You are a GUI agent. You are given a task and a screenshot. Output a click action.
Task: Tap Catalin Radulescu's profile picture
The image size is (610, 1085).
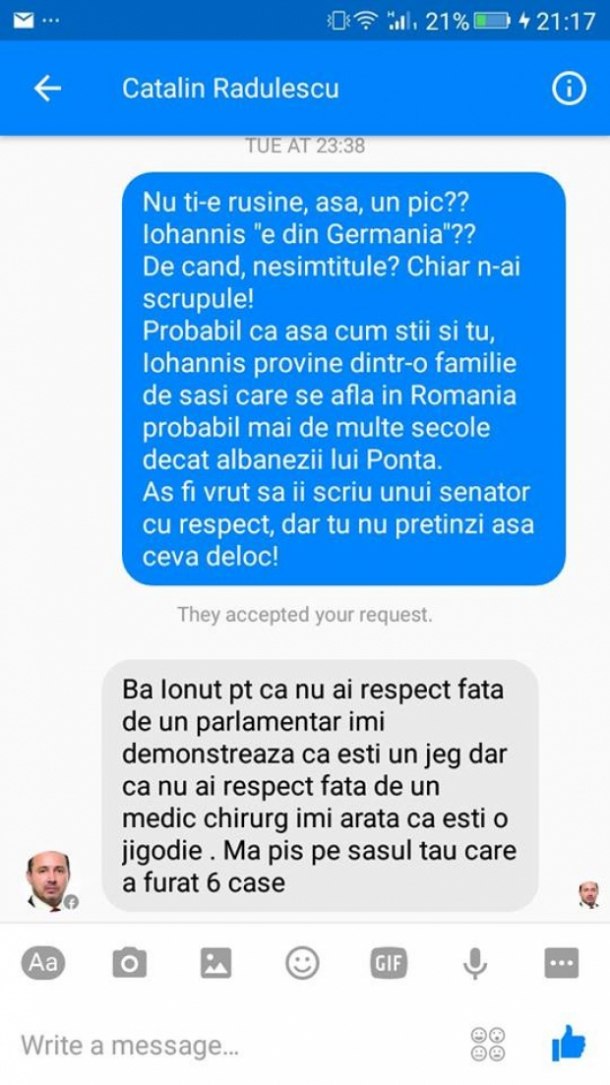[x=48, y=879]
